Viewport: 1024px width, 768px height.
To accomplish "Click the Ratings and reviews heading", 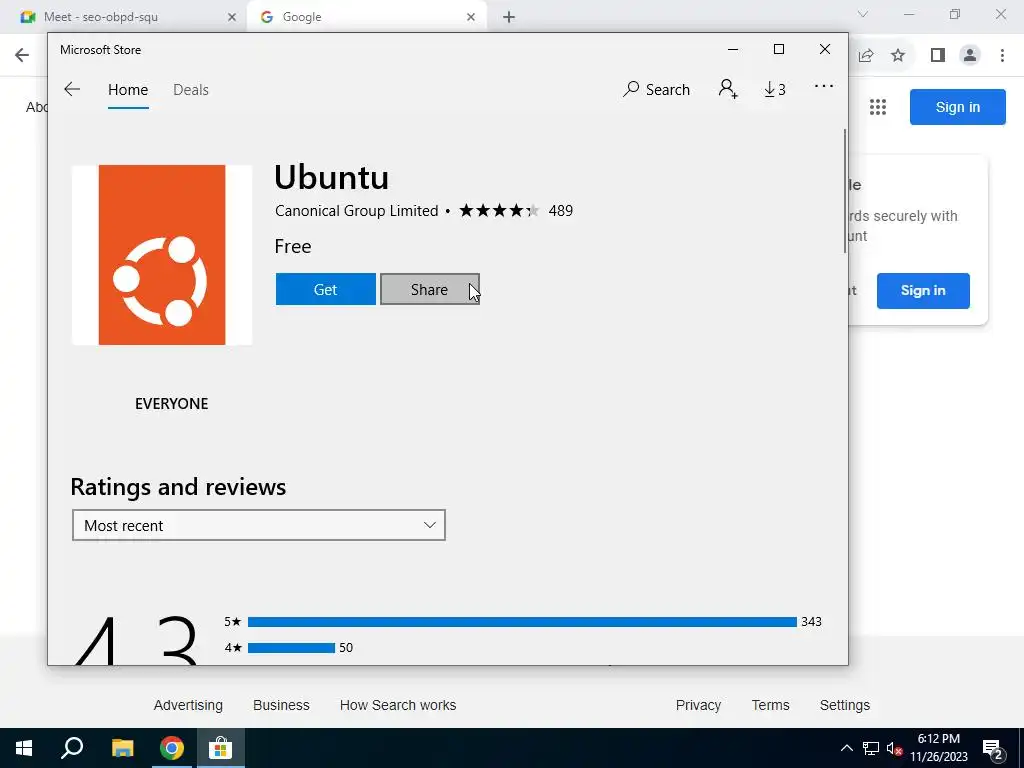I will [x=178, y=487].
